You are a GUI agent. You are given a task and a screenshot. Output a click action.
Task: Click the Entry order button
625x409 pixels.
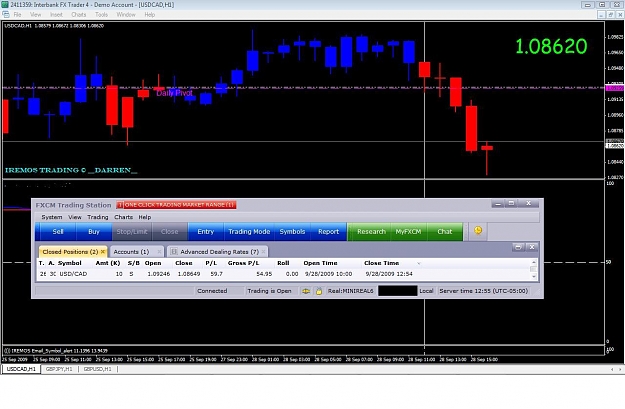pyautogui.click(x=206, y=232)
